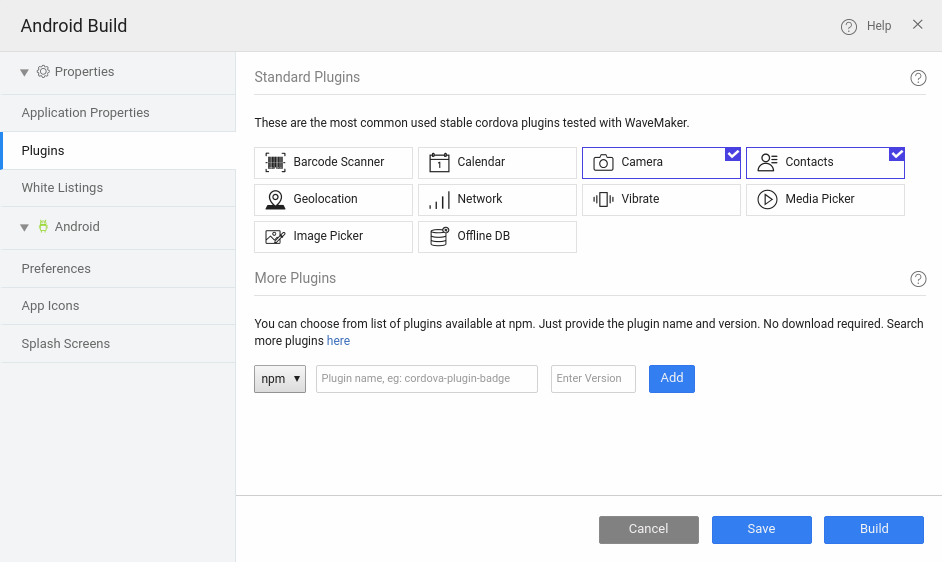The width and height of the screenshot is (942, 562).
Task: Uncheck the Camera plugin checkmark
Action: [732, 154]
